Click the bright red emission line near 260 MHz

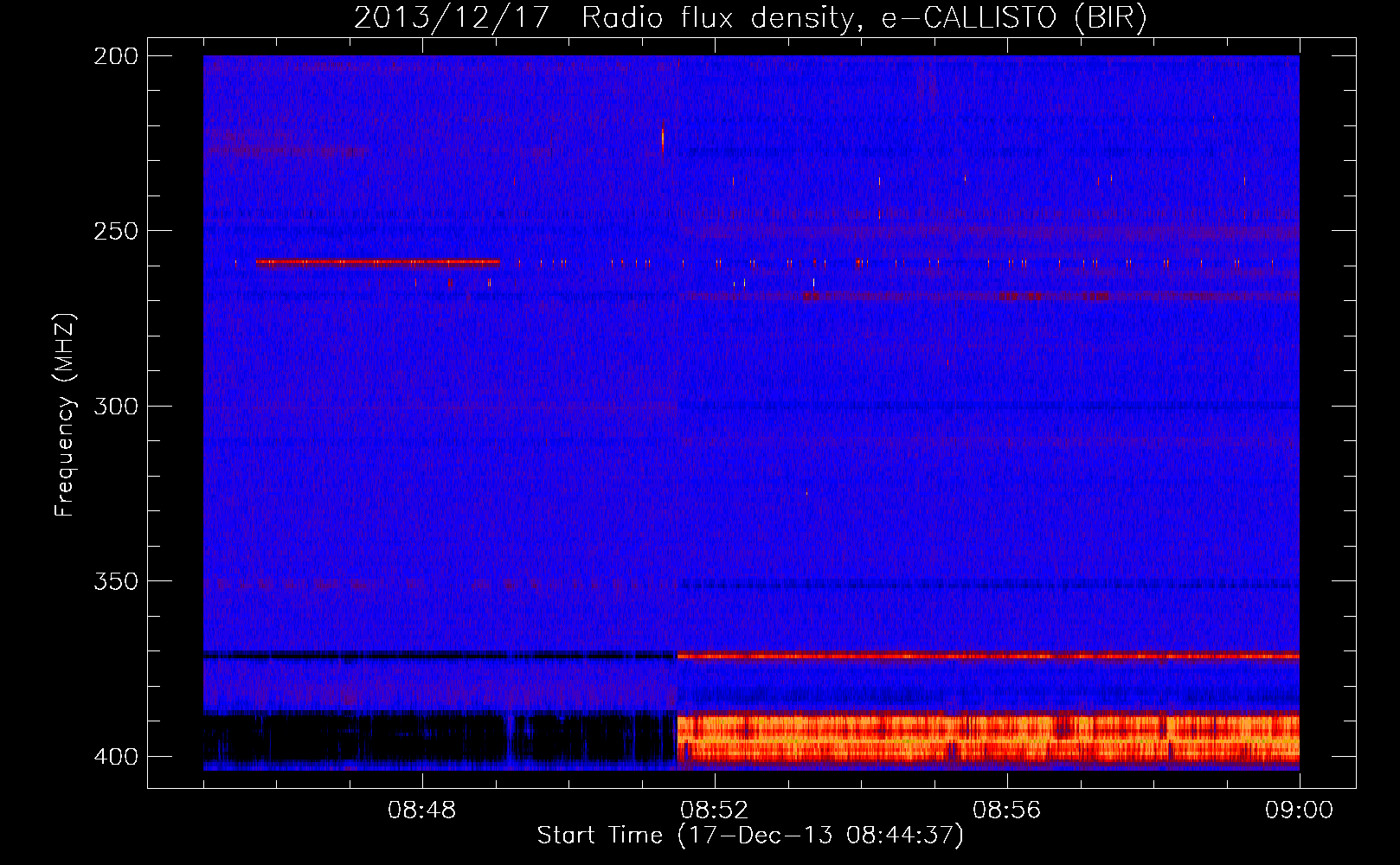point(377,262)
